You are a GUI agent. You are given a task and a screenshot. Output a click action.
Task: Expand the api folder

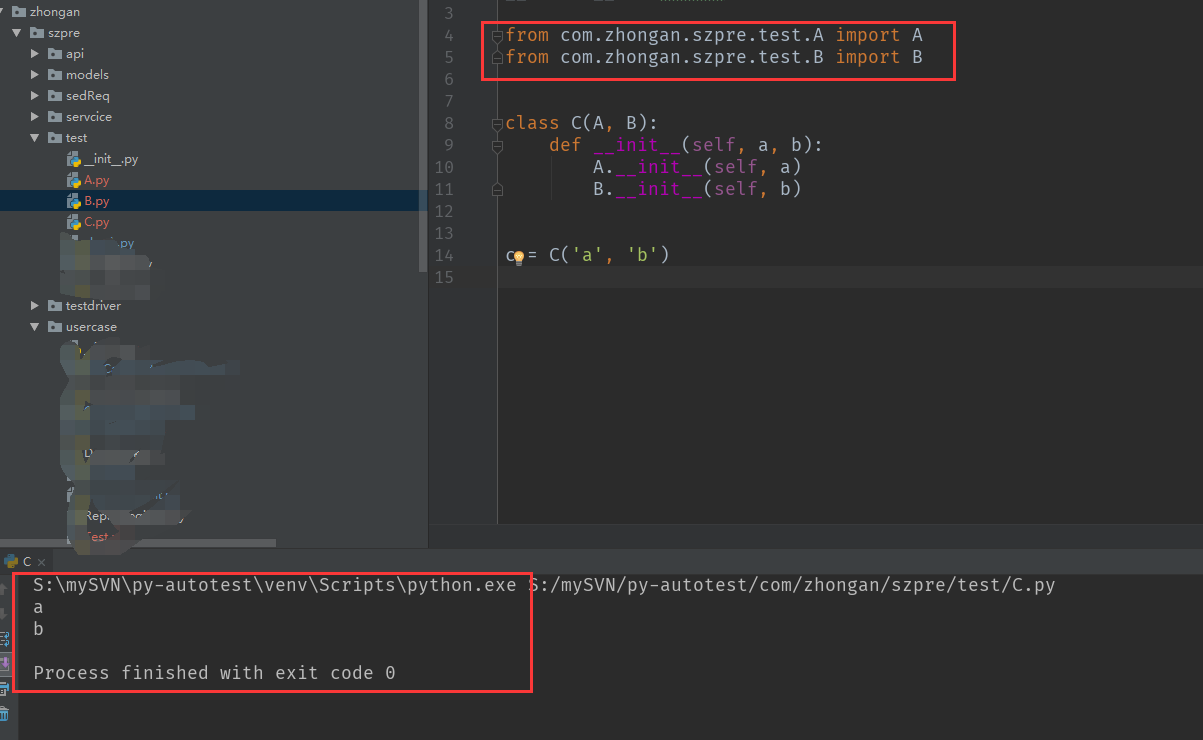click(x=35, y=54)
